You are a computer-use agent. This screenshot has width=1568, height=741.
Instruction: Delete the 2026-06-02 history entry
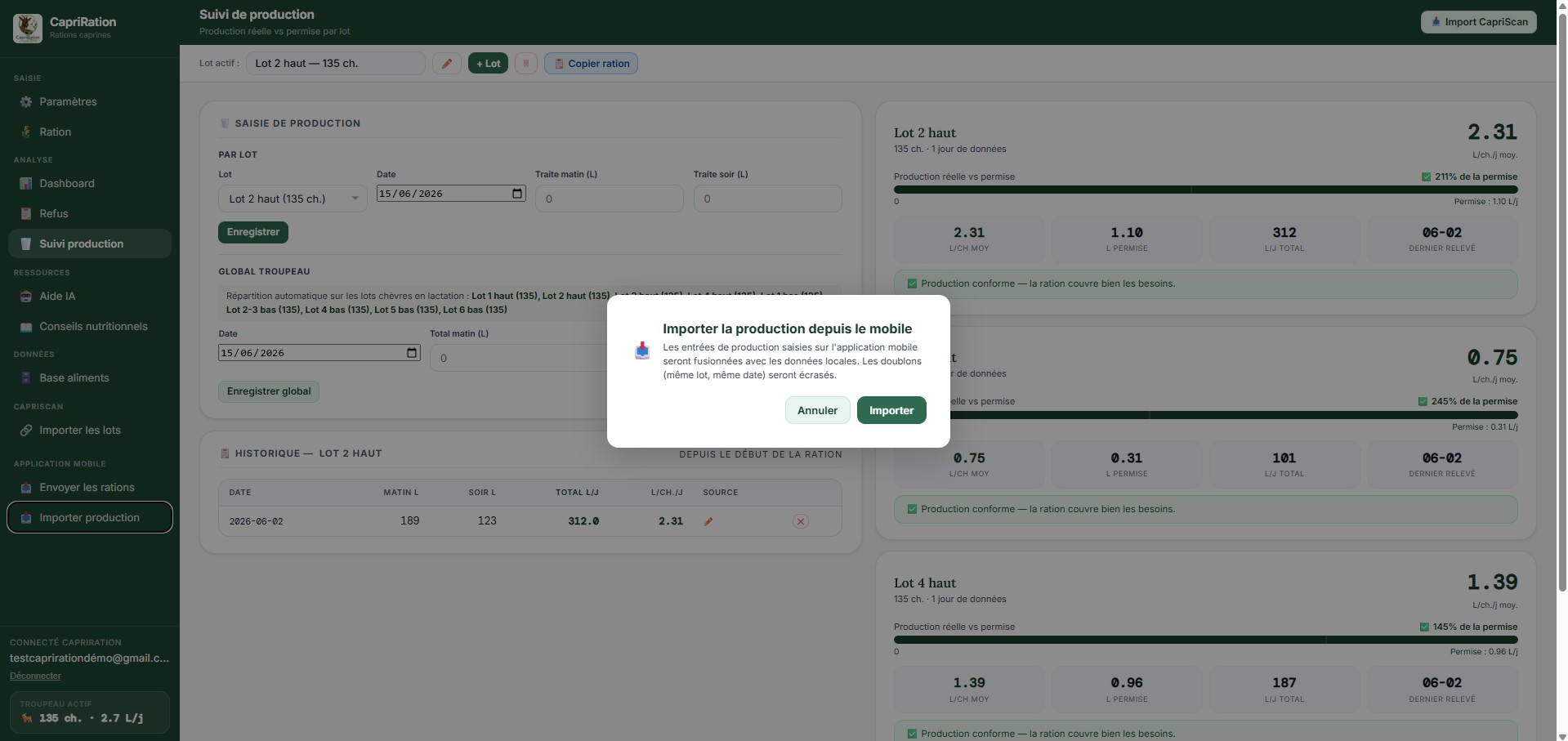(x=801, y=521)
